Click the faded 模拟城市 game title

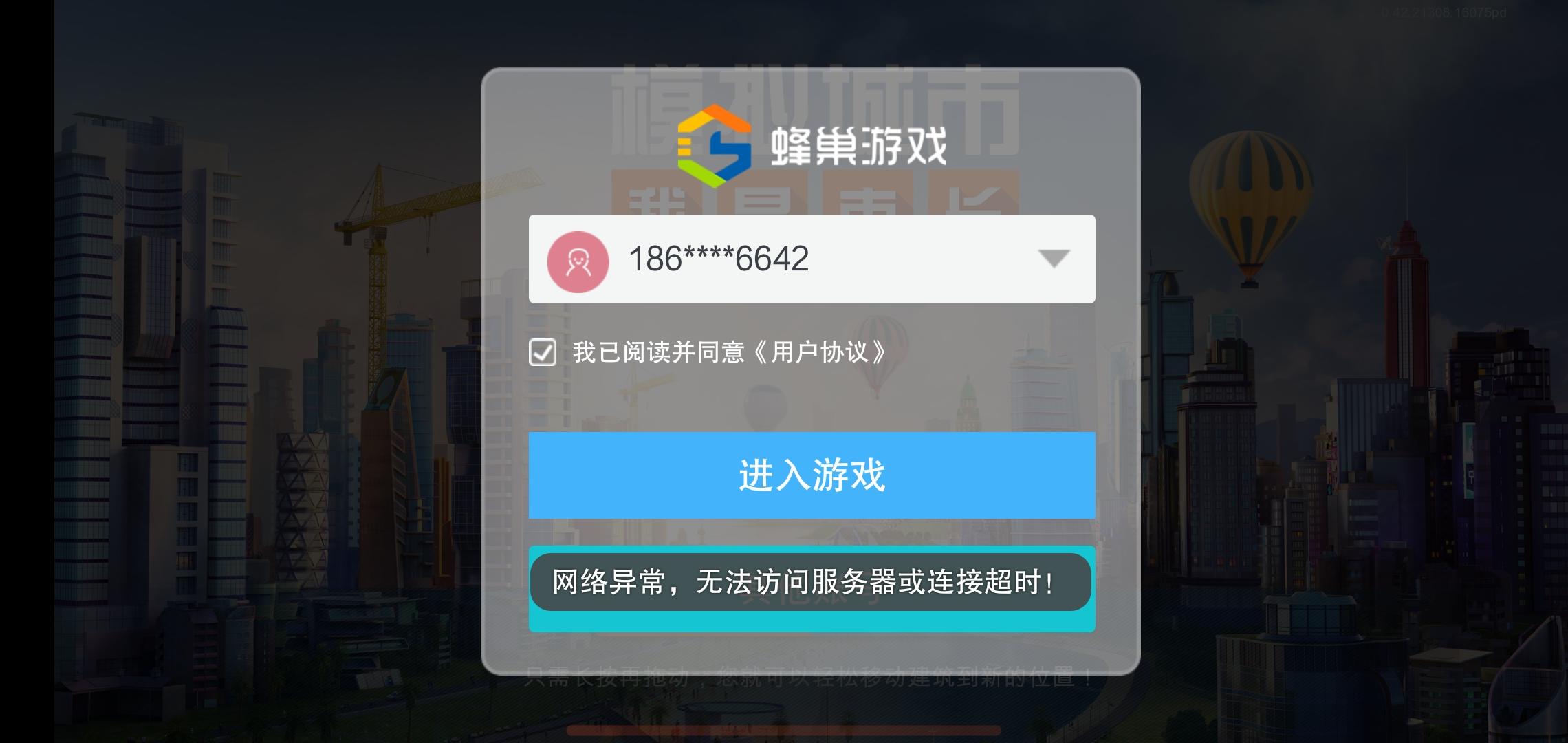pyautogui.click(x=815, y=110)
